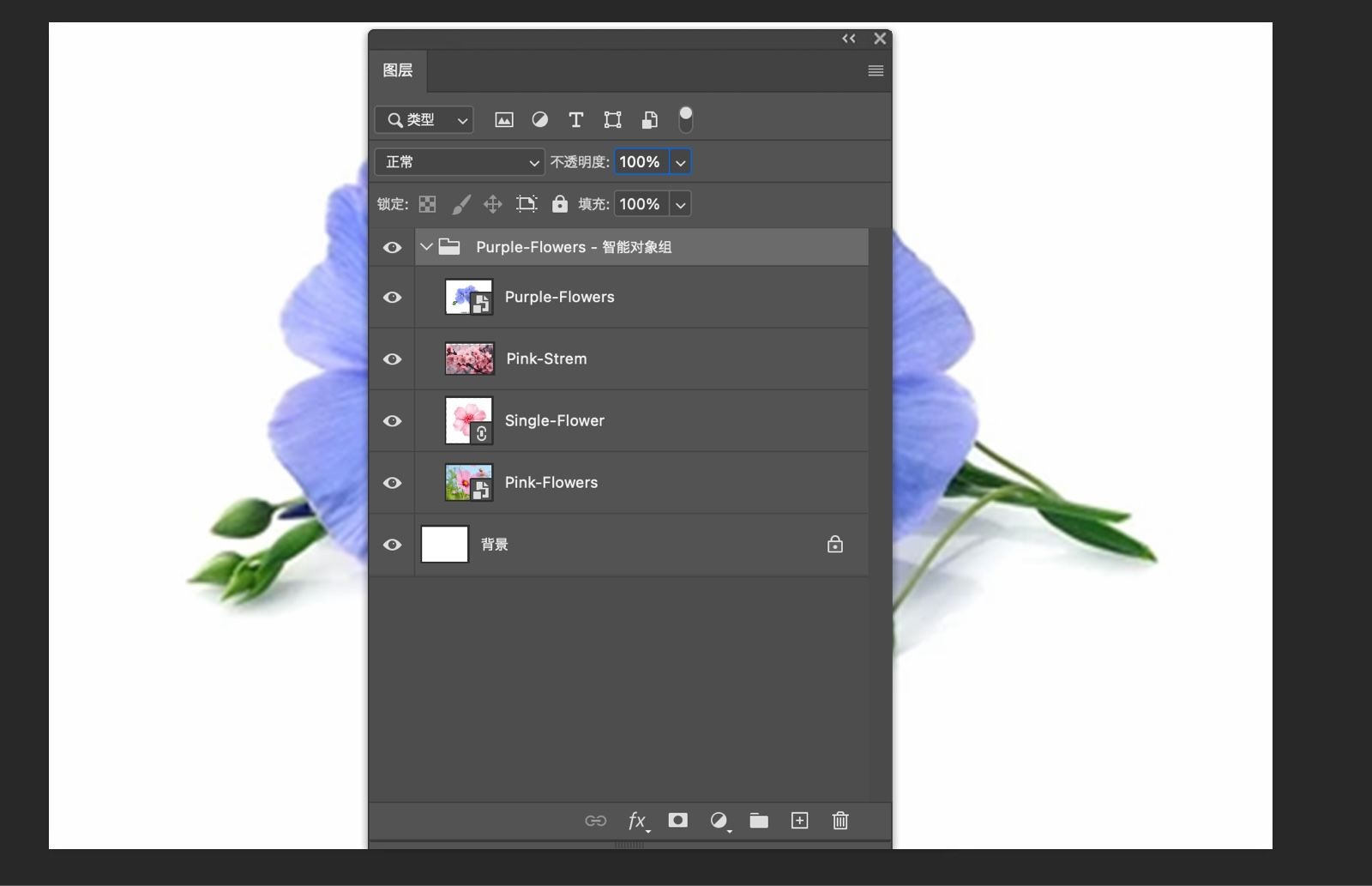Select the group named Purple-Flowers - 智能对象组
The image size is (1372, 886).
[574, 247]
